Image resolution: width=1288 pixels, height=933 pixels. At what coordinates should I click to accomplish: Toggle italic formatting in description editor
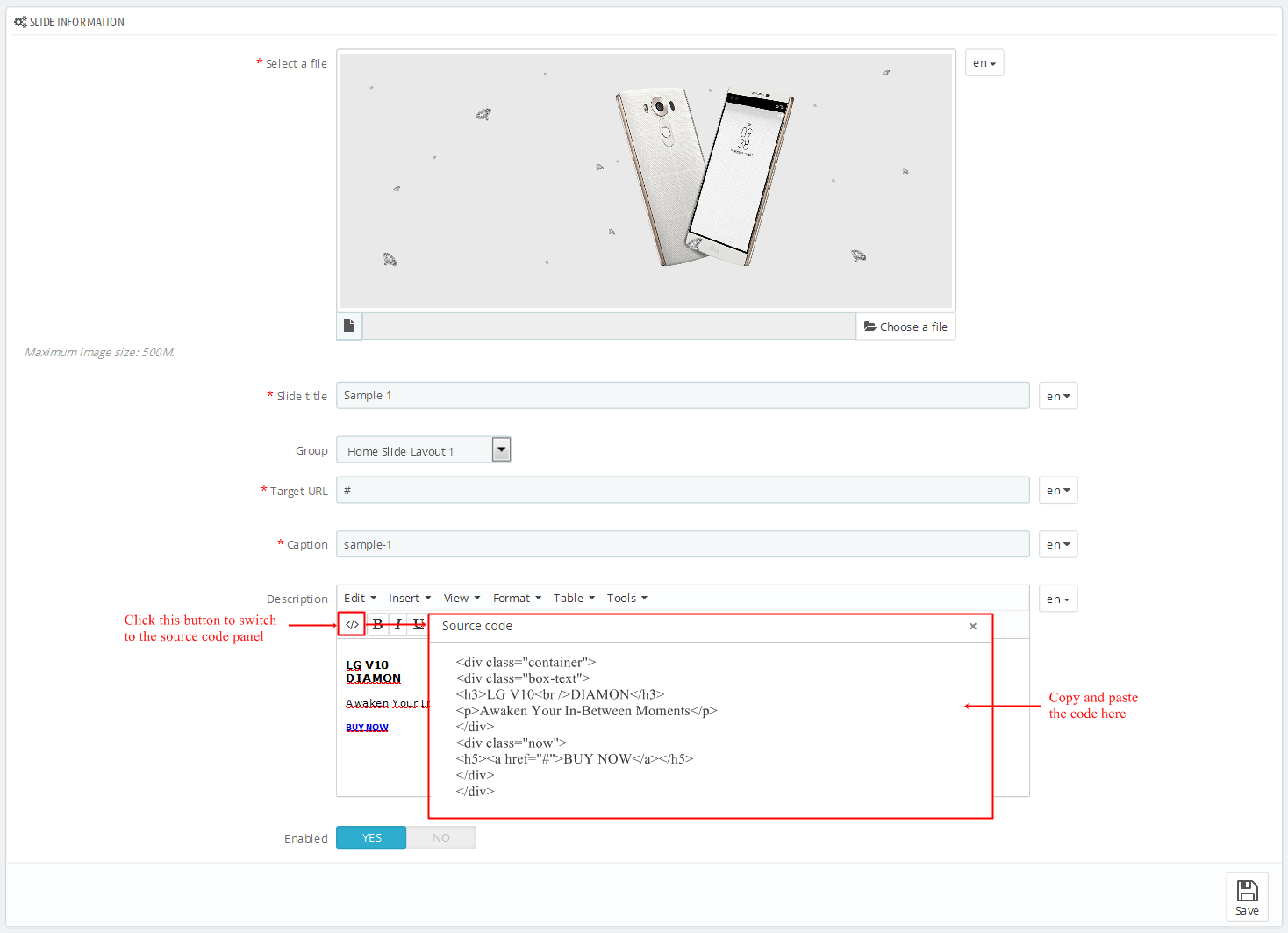coord(398,625)
